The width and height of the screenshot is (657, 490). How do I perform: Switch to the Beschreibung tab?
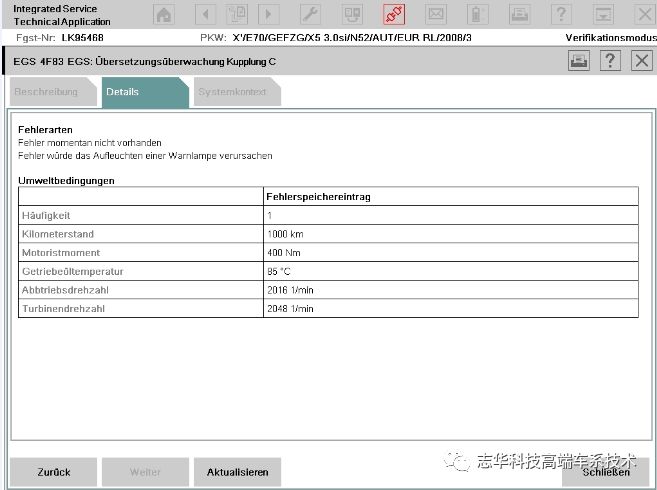click(x=48, y=92)
